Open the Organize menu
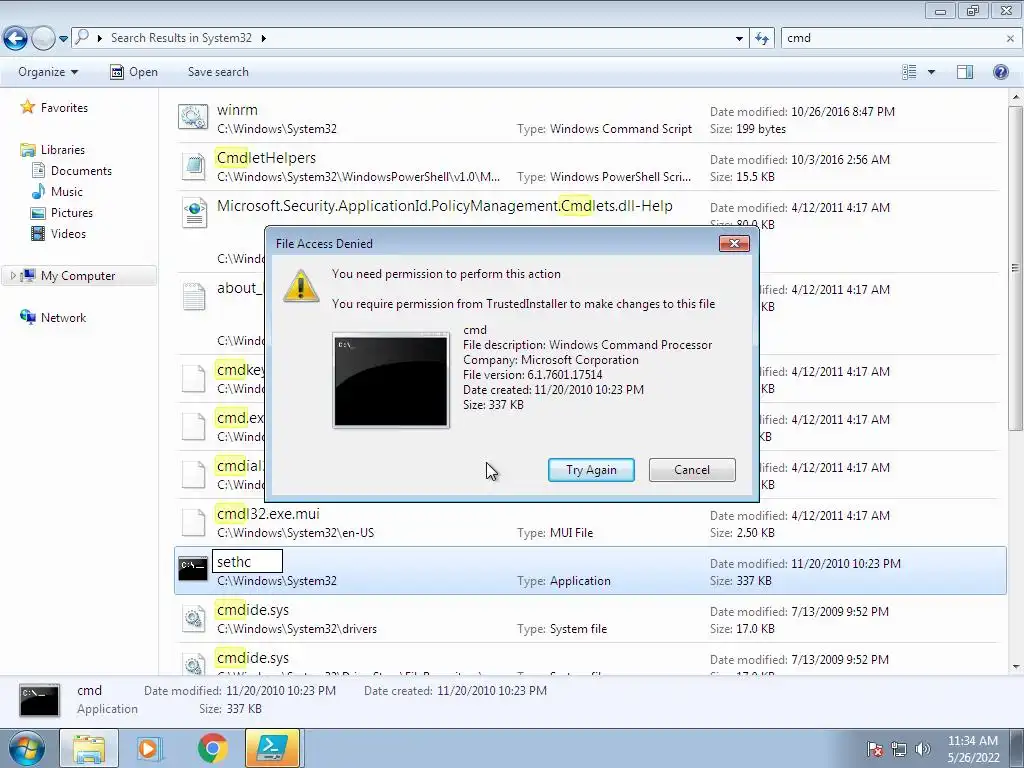Screen dimensions: 1024x768 click(x=48, y=72)
